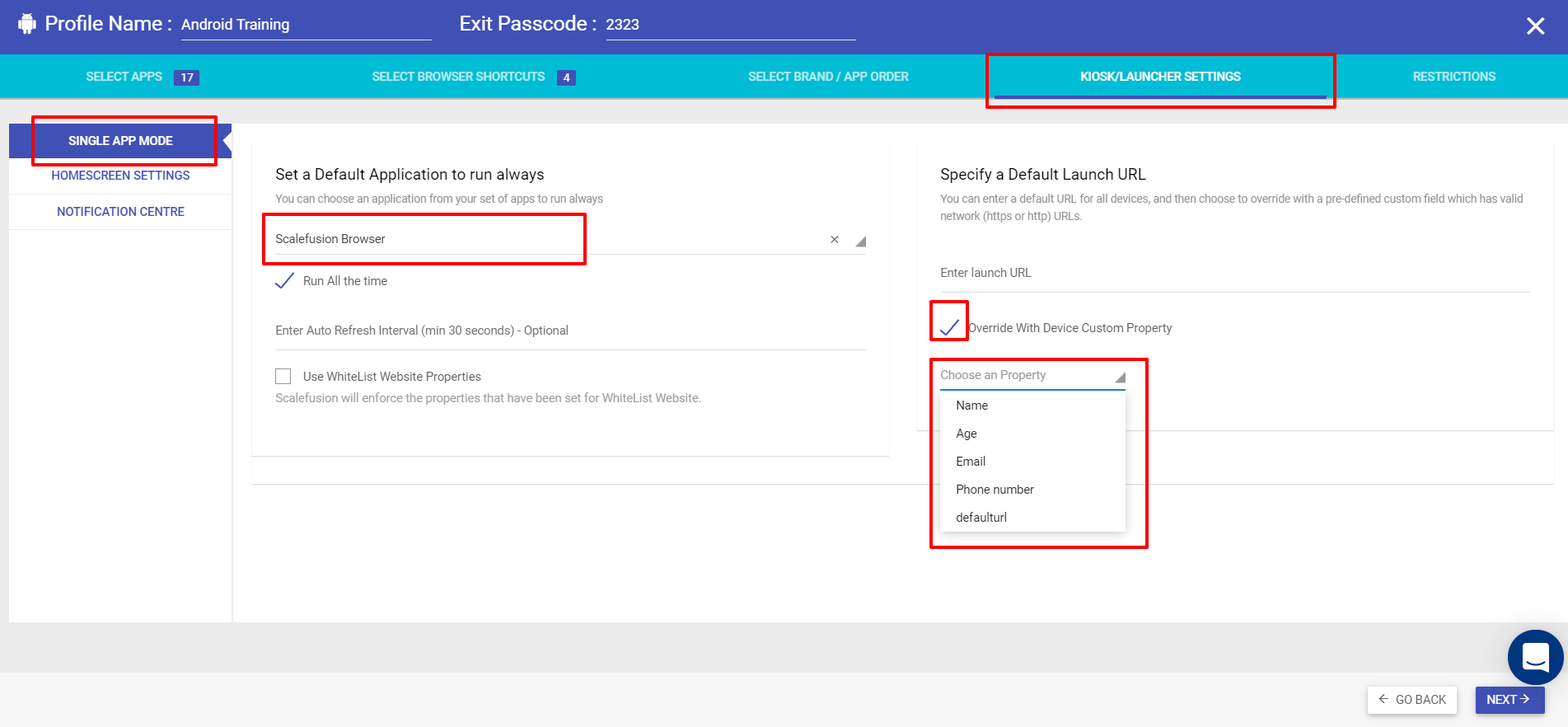Click the Auto Refresh Interval input field

tap(570, 331)
